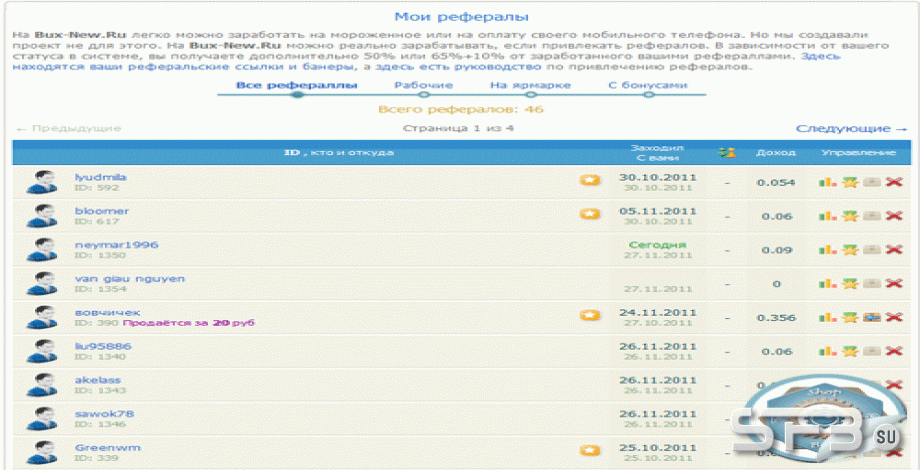Go to next page via Следующие link
Screen dimensions: 920x470
point(851,129)
